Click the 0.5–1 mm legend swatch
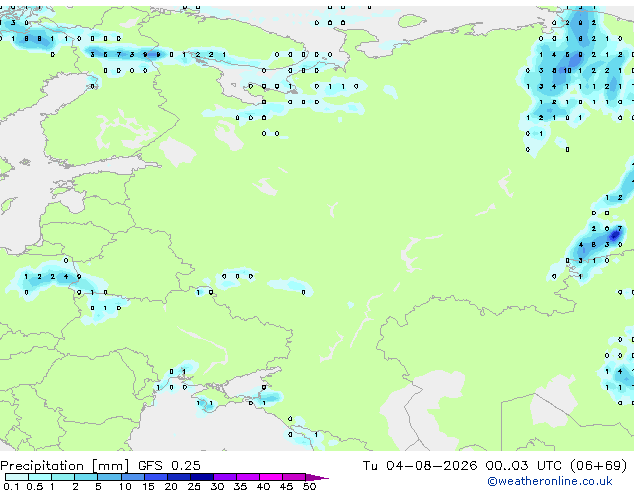Viewport: 634px width, 490px height. tap(40, 477)
